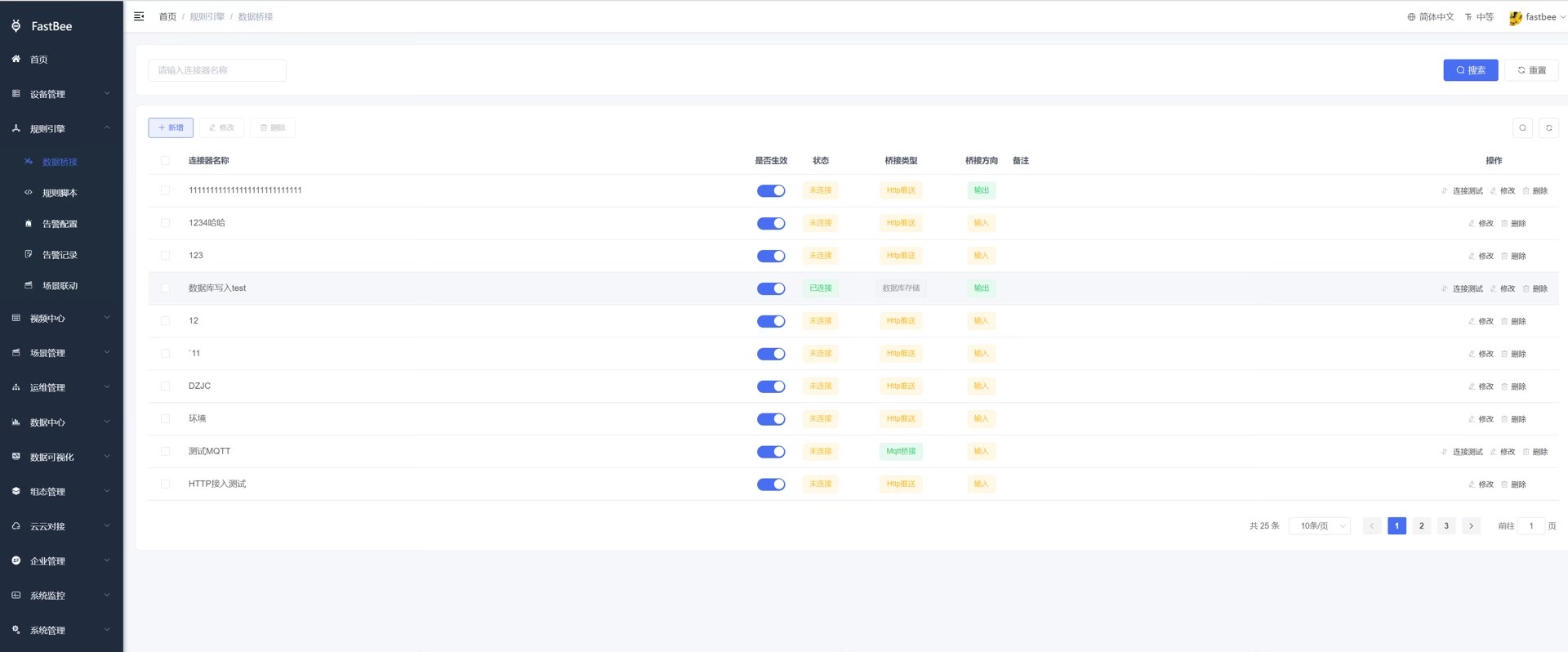Image resolution: width=1568 pixels, height=652 pixels.
Task: Open the 10条/页 page size dropdown
Action: coord(1320,526)
